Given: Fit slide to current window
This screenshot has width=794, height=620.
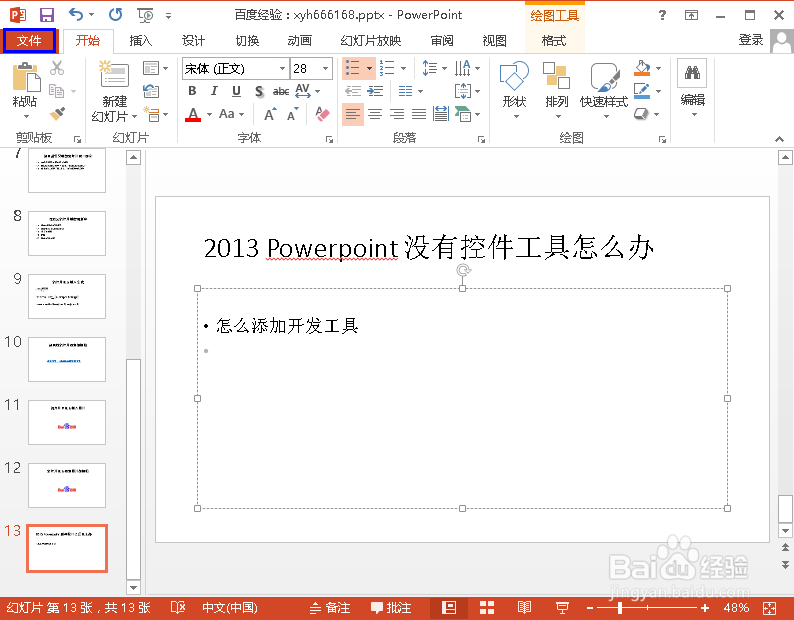Looking at the screenshot, I should click(769, 607).
